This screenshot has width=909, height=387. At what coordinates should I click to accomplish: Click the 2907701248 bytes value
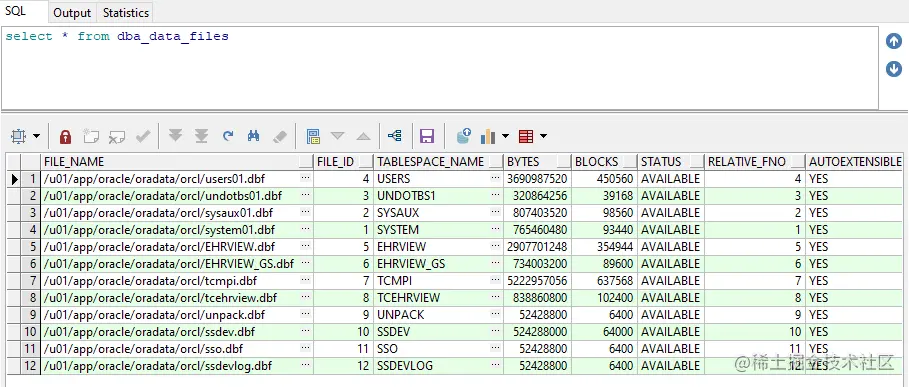click(536, 247)
